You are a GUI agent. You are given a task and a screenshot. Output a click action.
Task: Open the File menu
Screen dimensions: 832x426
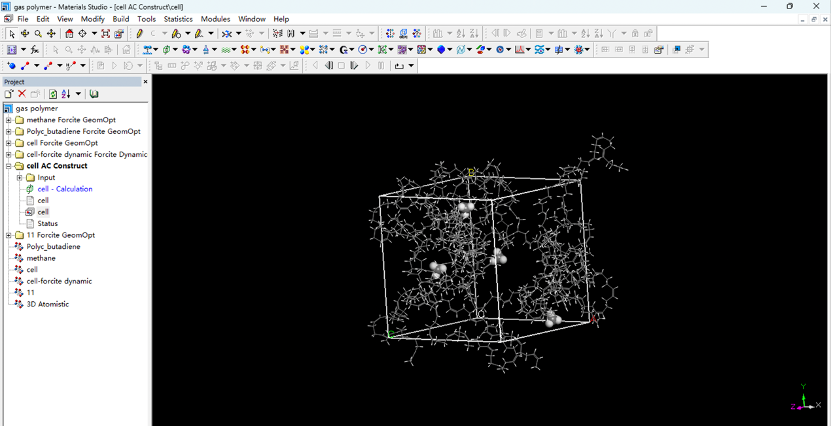click(23, 19)
